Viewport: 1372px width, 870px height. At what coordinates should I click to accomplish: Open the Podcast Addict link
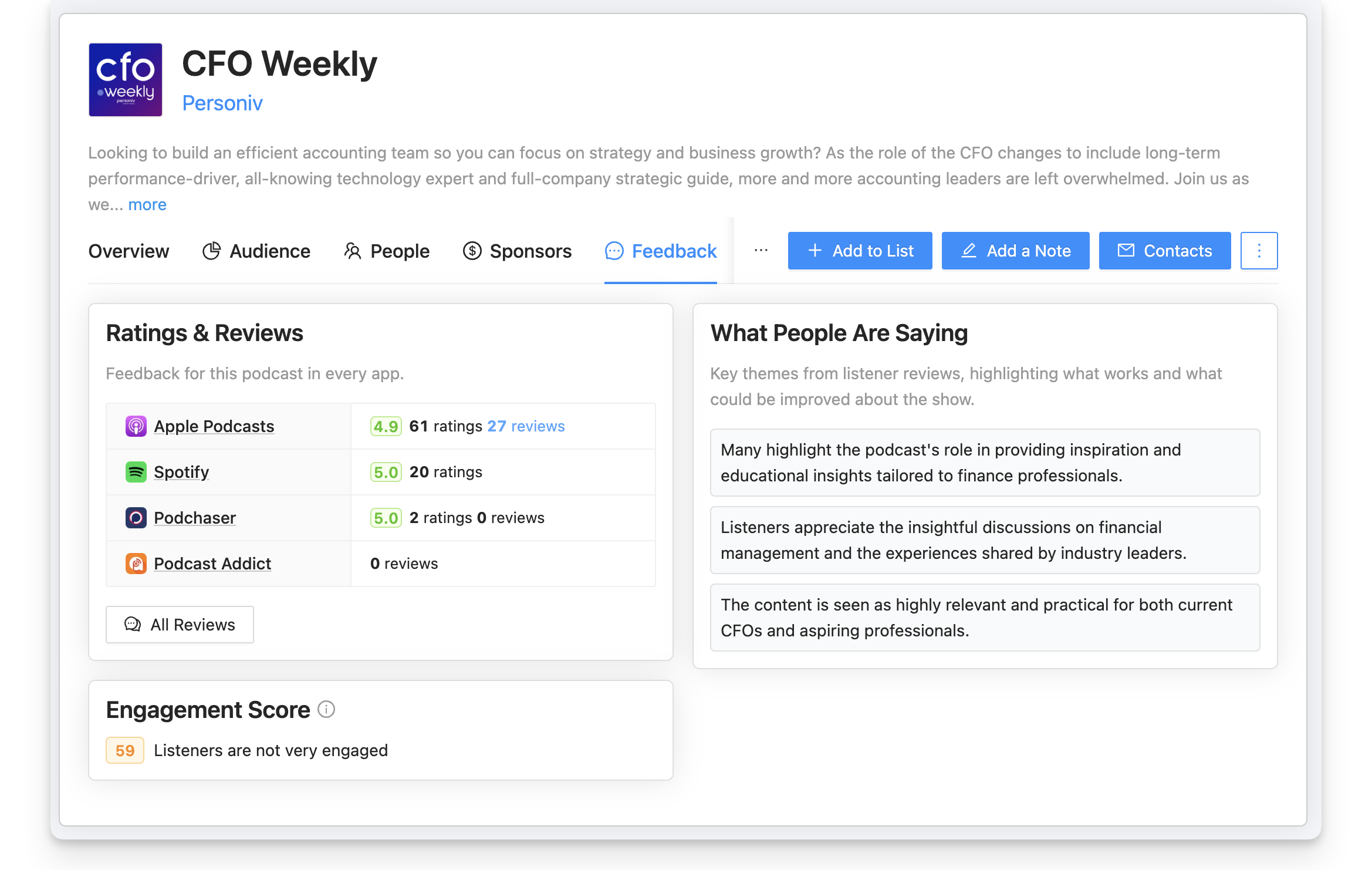tap(212, 564)
